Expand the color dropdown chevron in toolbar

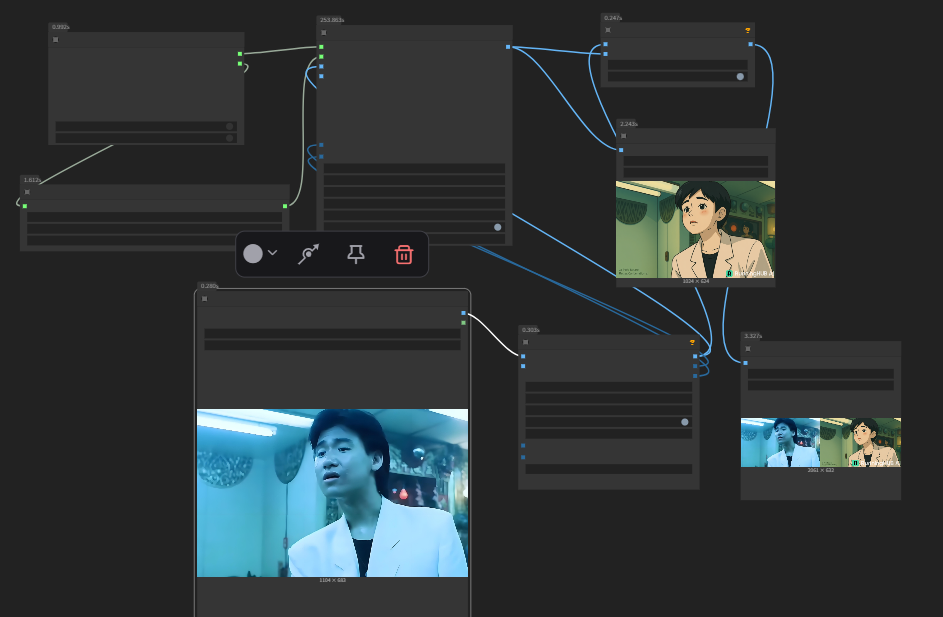pyautogui.click(x=272, y=253)
